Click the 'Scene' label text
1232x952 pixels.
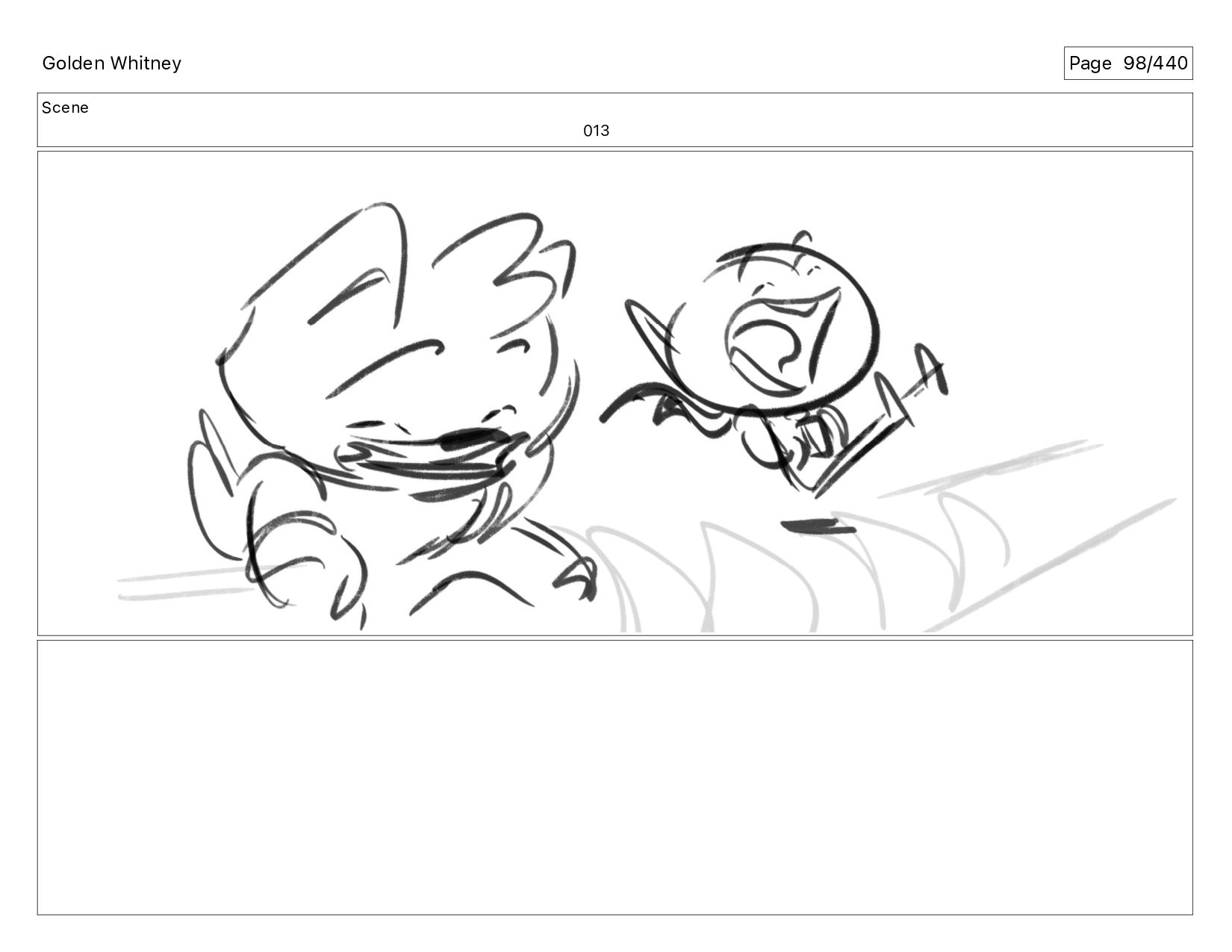(65, 108)
